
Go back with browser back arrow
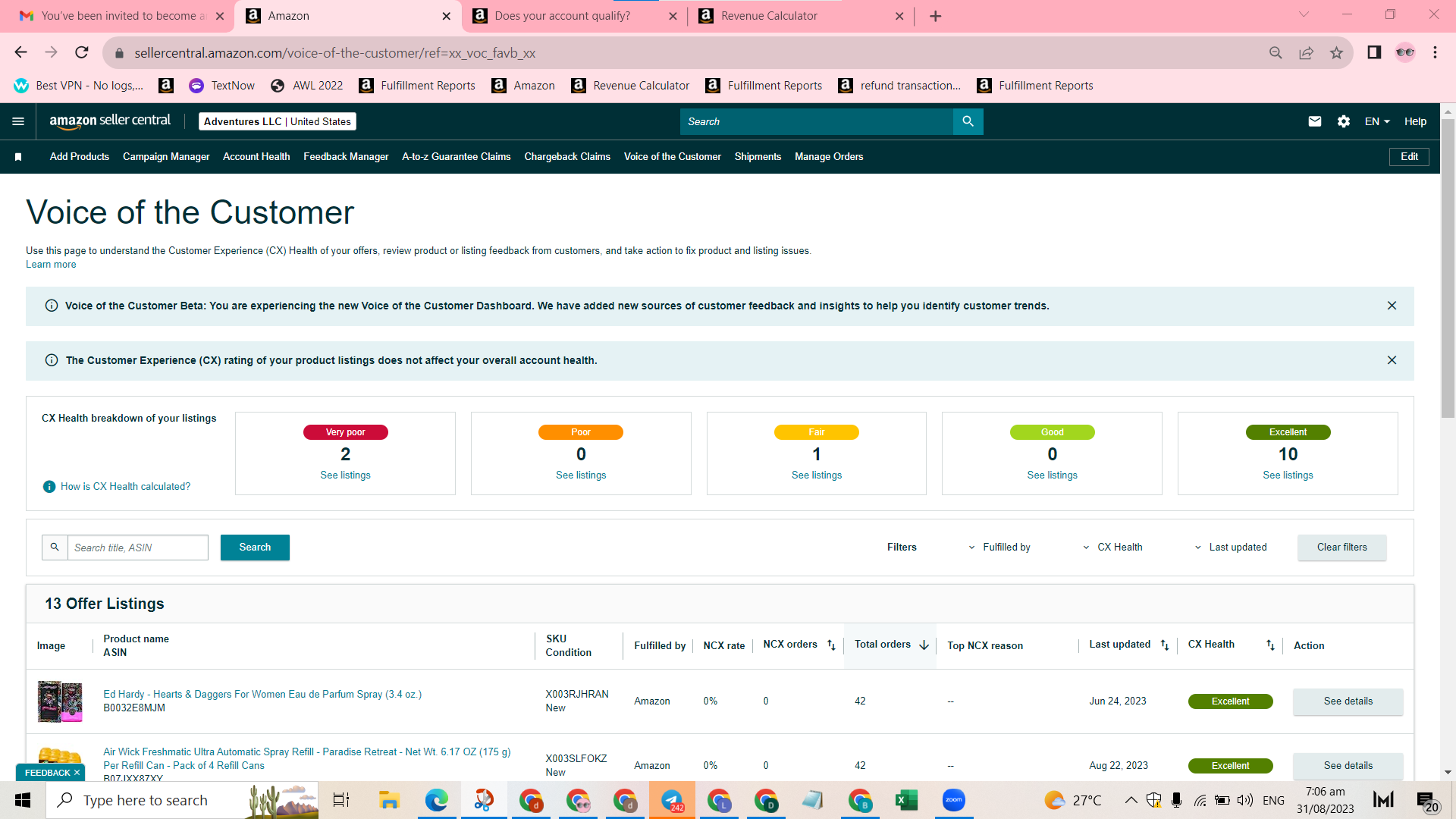[20, 52]
